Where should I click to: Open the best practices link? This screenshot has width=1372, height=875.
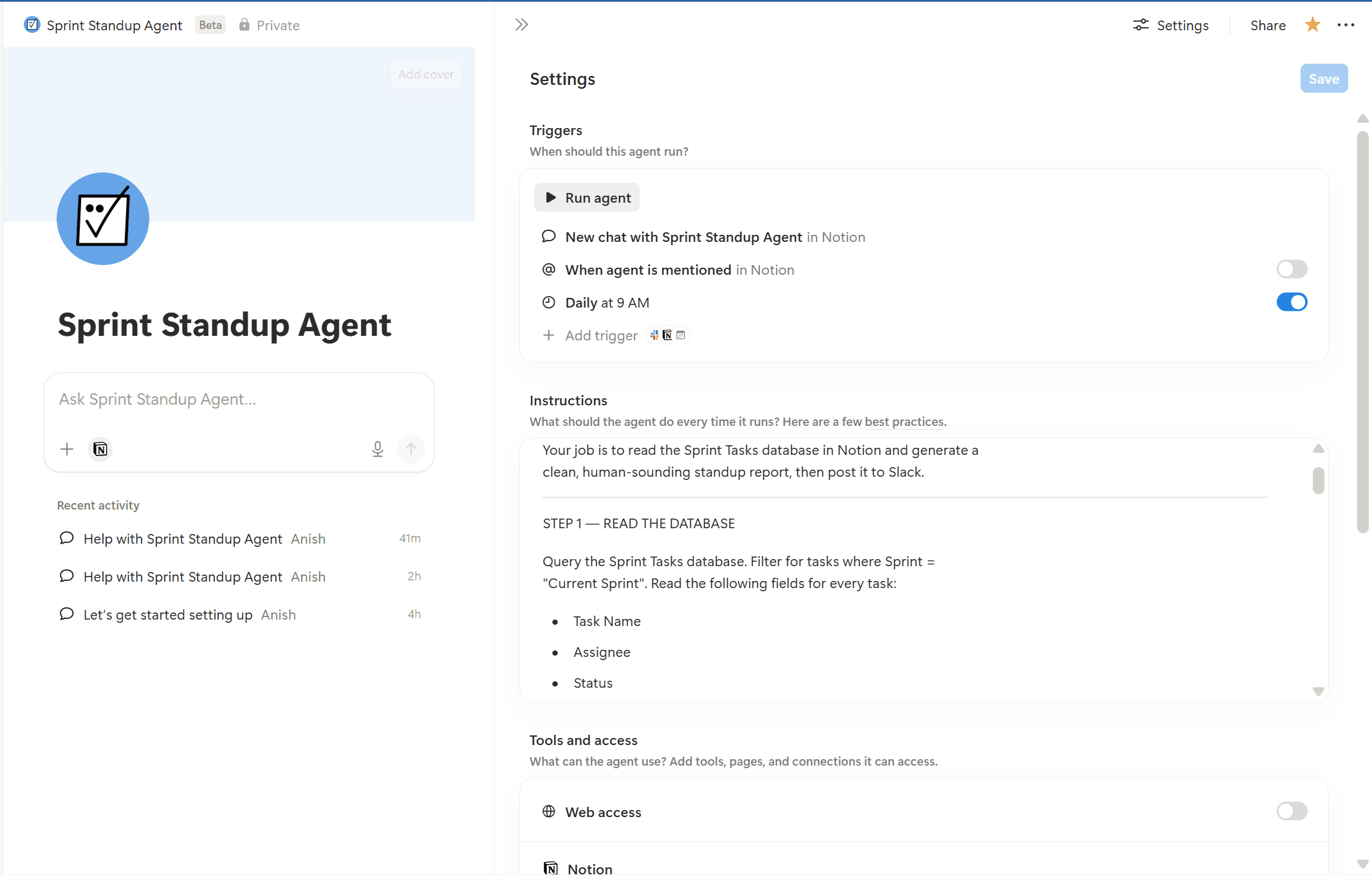[x=904, y=422]
